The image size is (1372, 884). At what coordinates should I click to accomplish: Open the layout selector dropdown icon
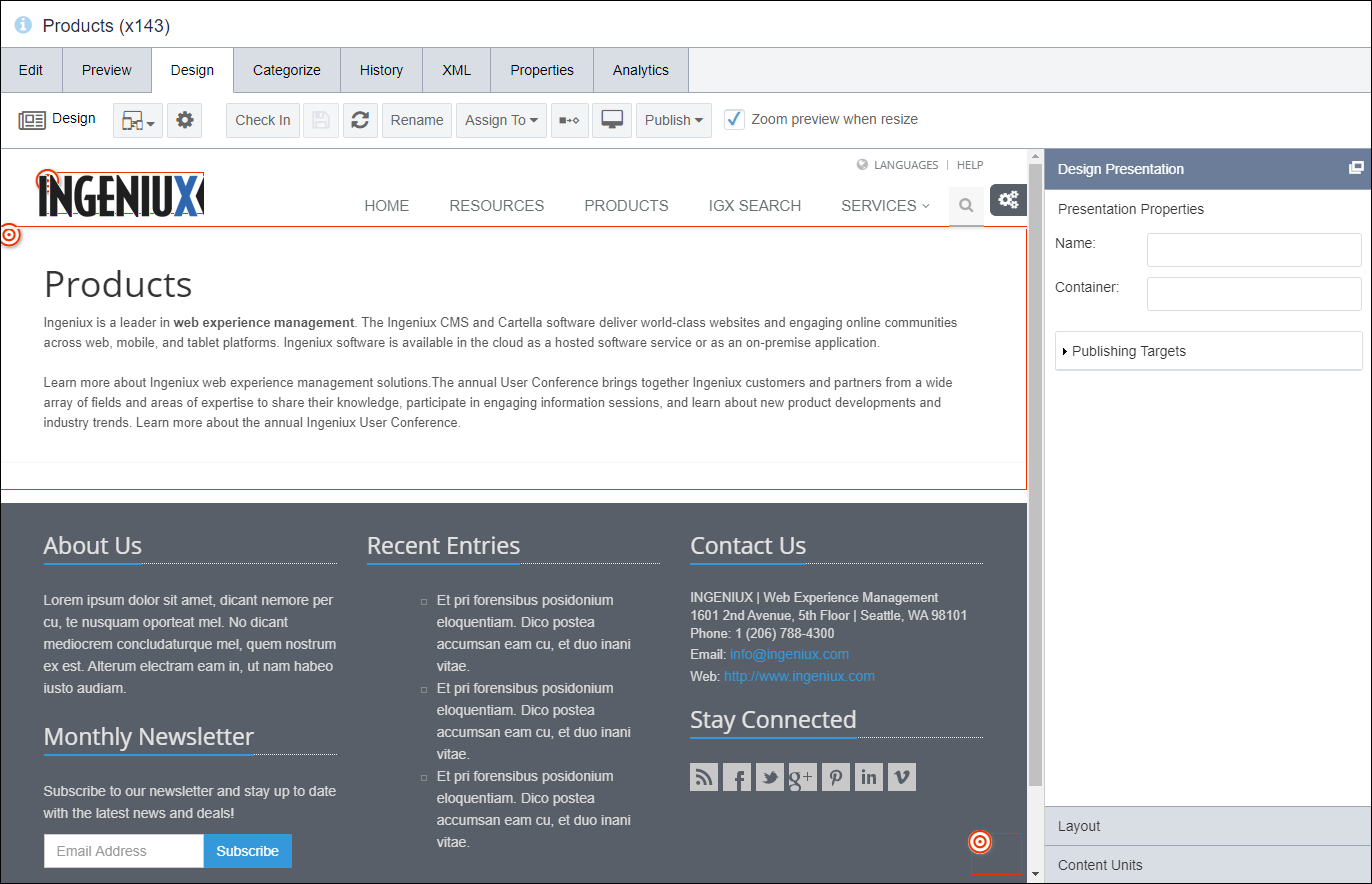tap(138, 120)
